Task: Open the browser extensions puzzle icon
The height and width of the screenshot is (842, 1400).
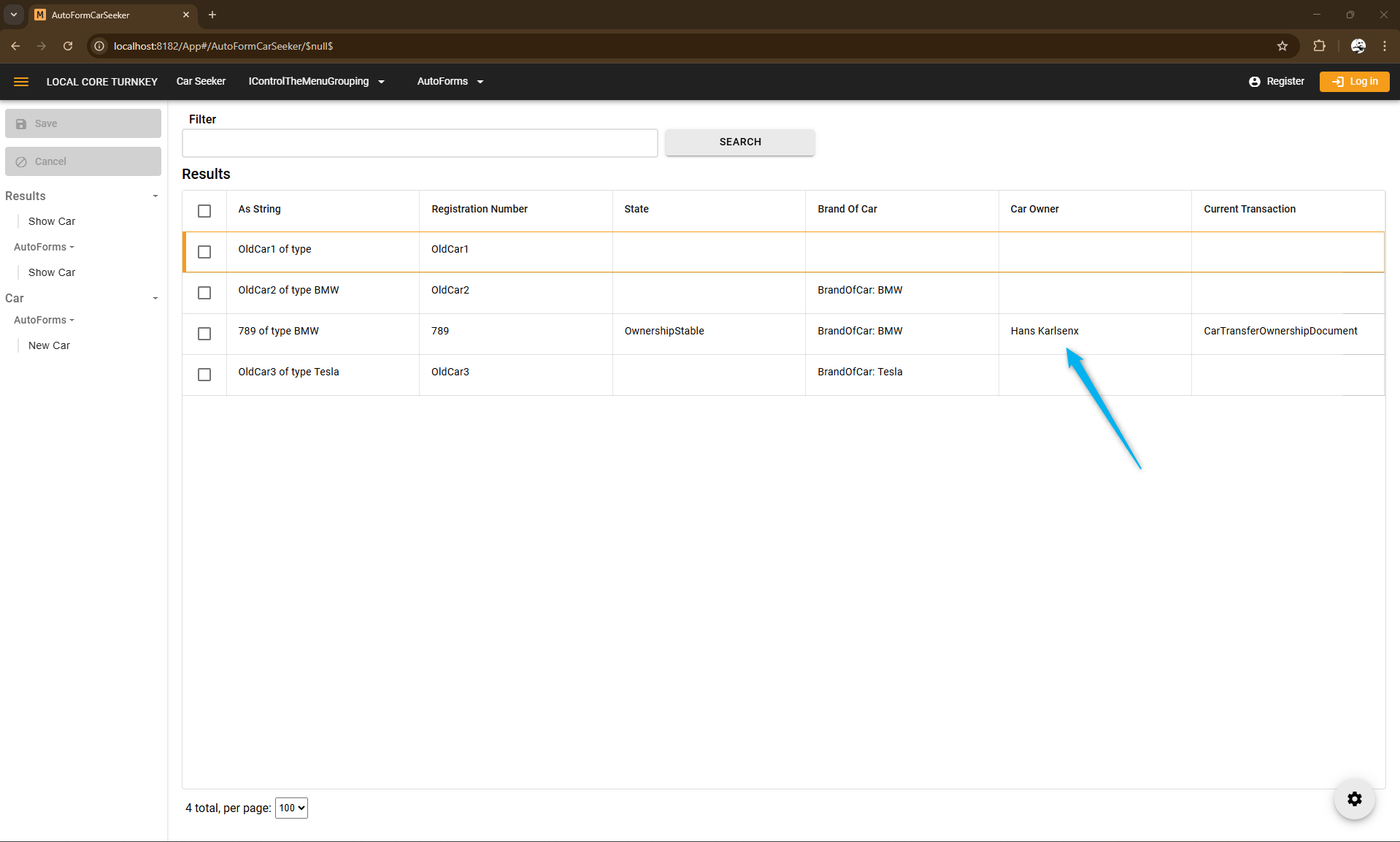Action: (x=1319, y=46)
